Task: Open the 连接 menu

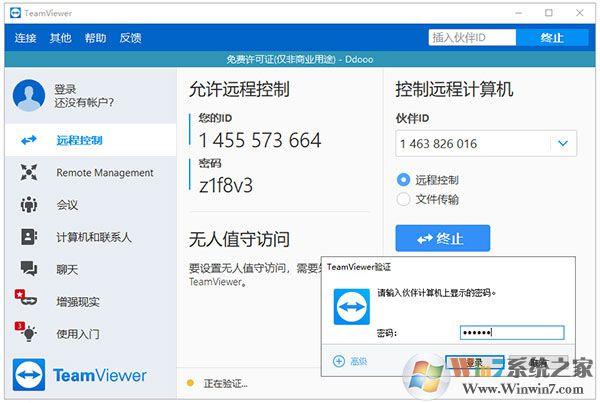Action: click(26, 38)
